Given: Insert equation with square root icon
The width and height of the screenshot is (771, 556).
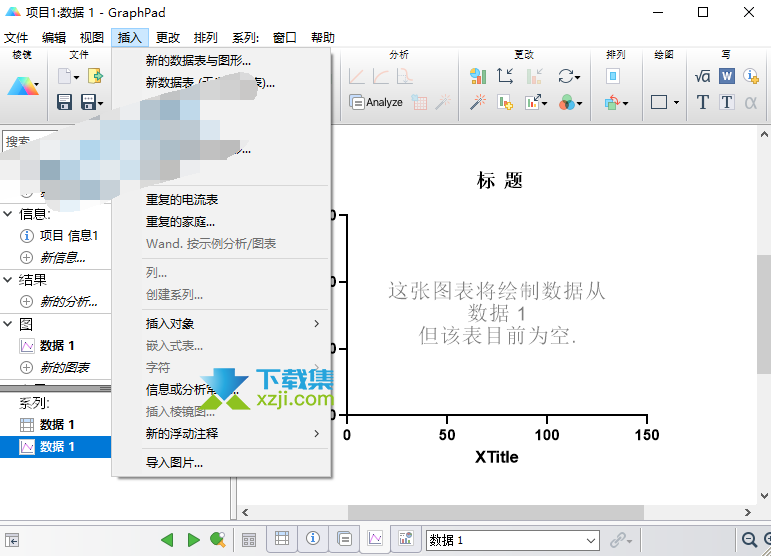Looking at the screenshot, I should pyautogui.click(x=703, y=76).
